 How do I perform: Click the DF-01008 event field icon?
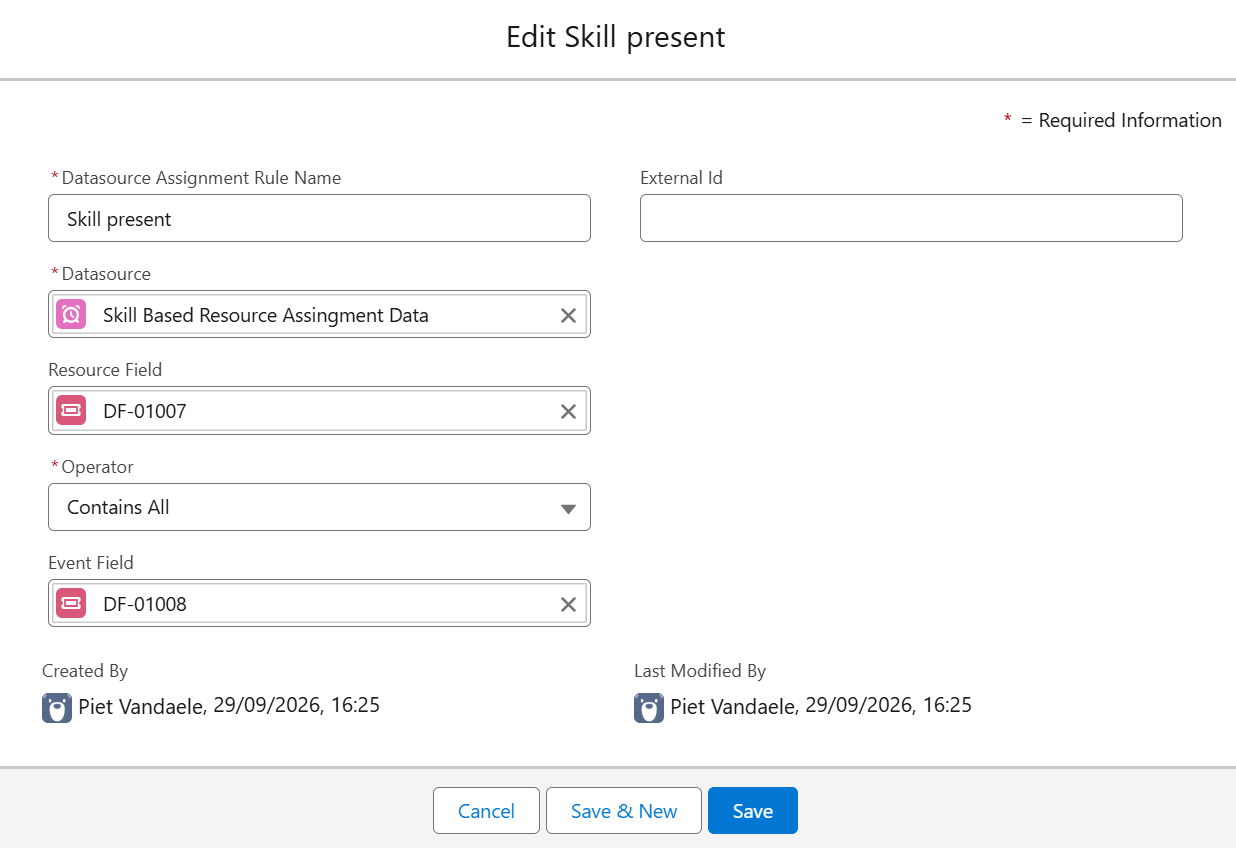[71, 604]
